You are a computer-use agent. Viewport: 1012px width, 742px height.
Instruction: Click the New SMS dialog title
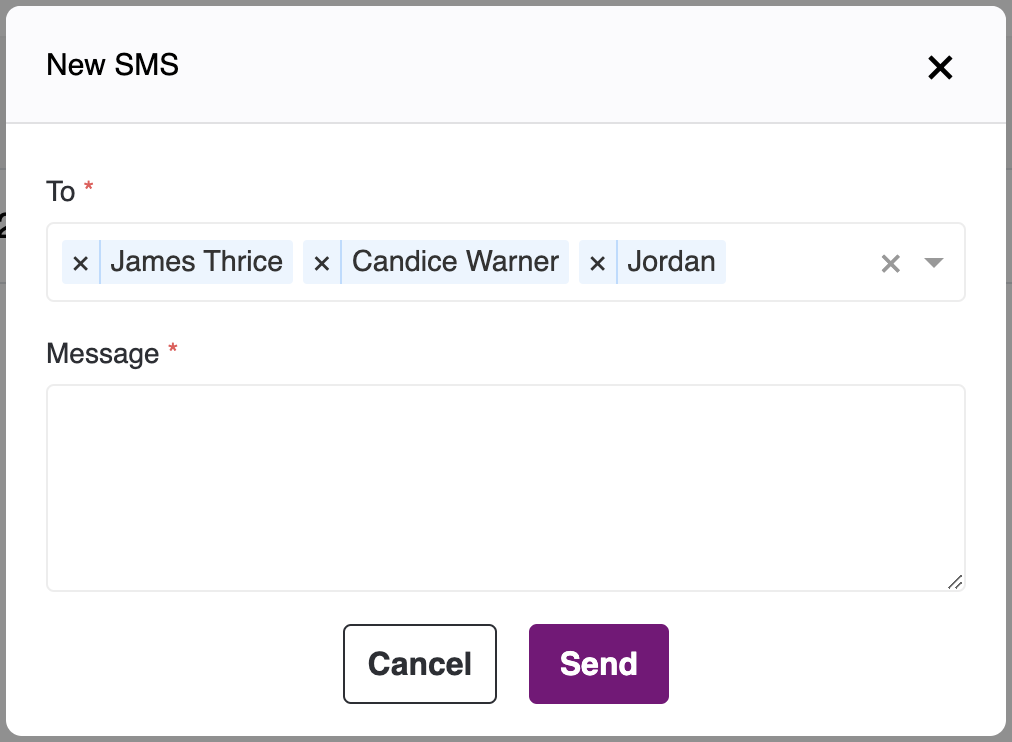(x=113, y=66)
